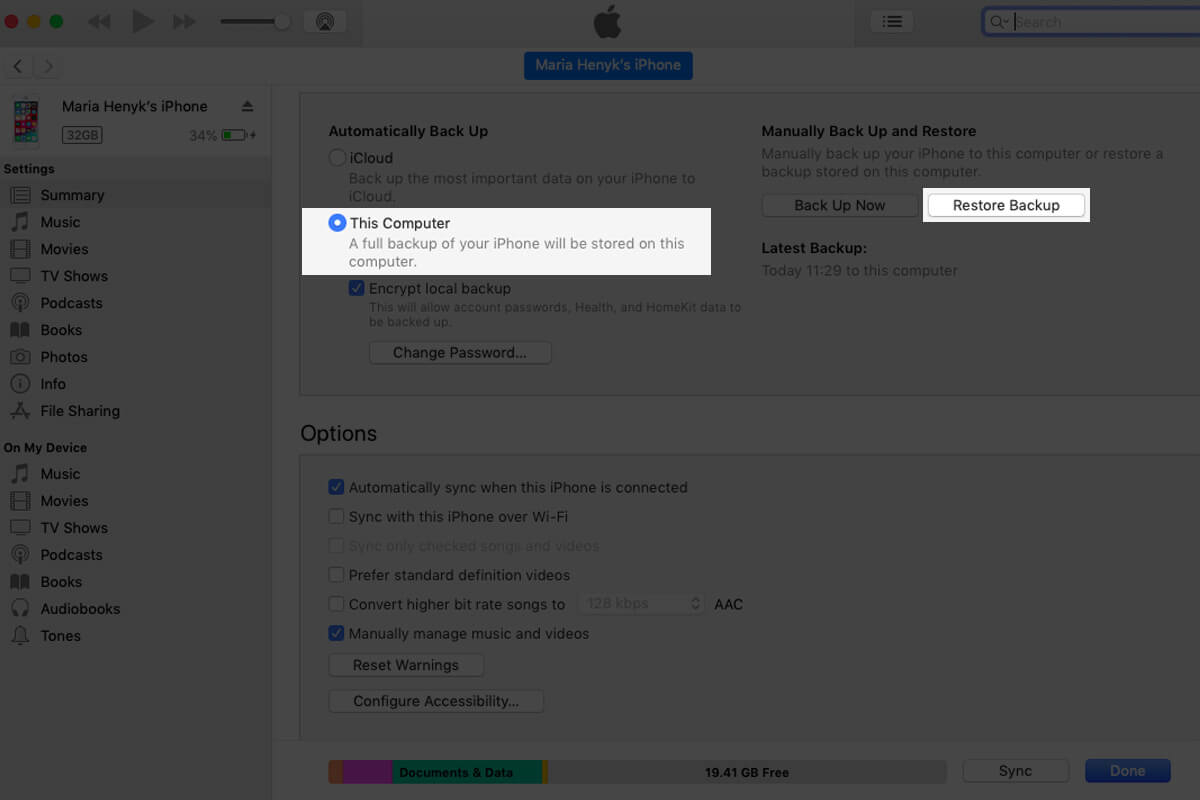Screen dimensions: 1200x800
Task: Adjust the volume slider
Action: coord(283,21)
